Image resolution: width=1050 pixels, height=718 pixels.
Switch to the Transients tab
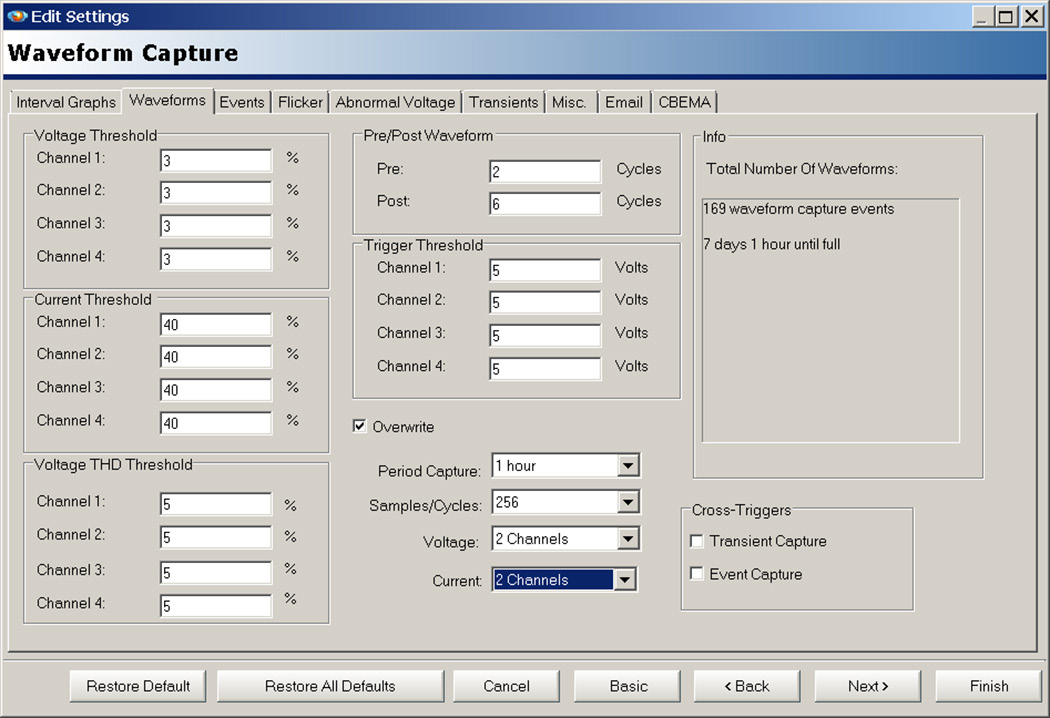(503, 101)
